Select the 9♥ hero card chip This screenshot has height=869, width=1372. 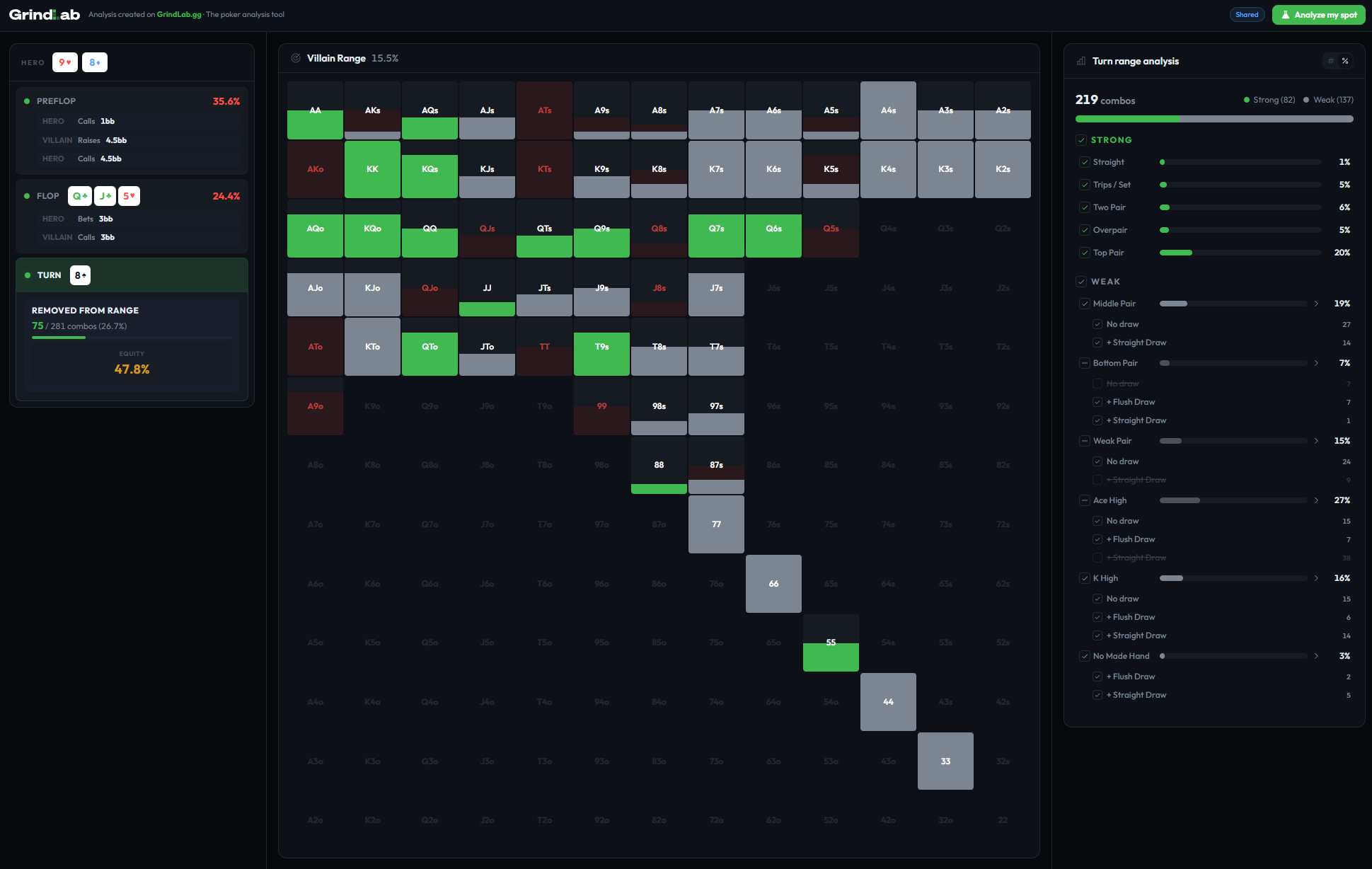point(64,62)
